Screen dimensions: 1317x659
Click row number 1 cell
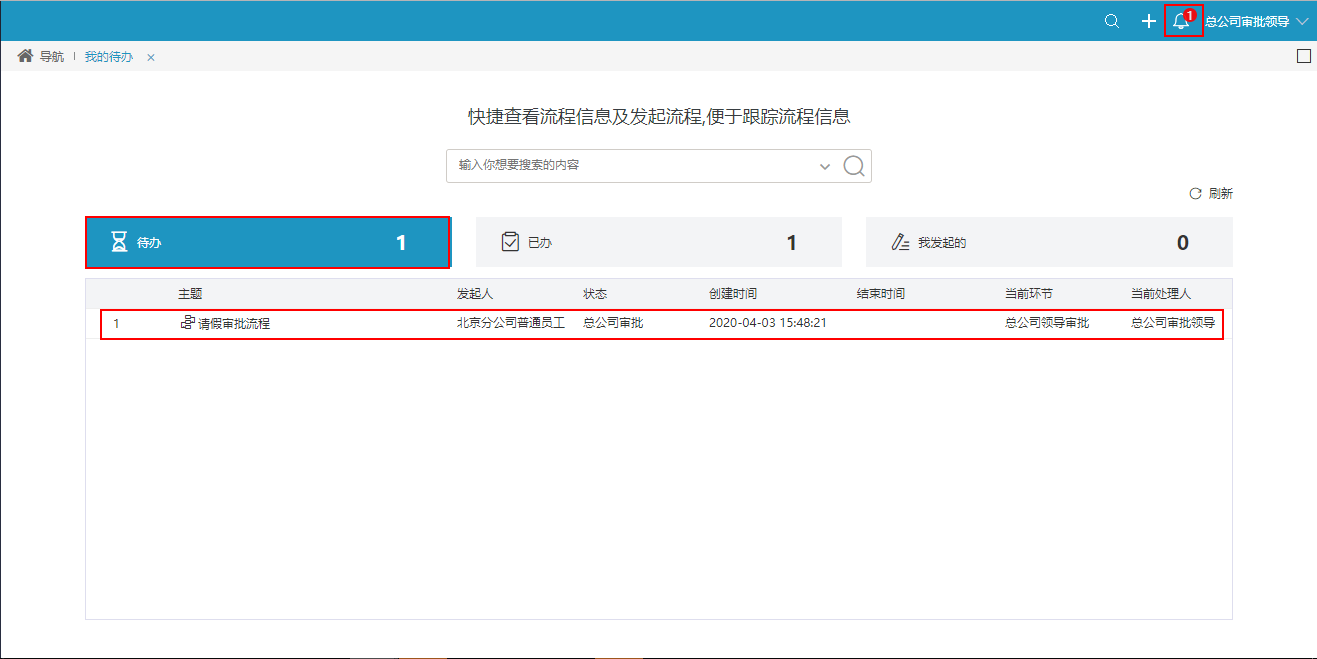pos(116,324)
